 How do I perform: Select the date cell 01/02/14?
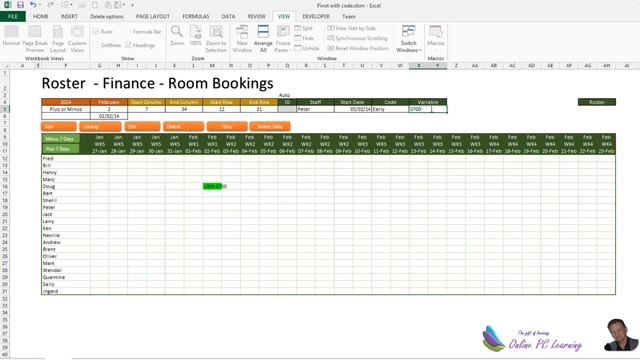point(109,116)
